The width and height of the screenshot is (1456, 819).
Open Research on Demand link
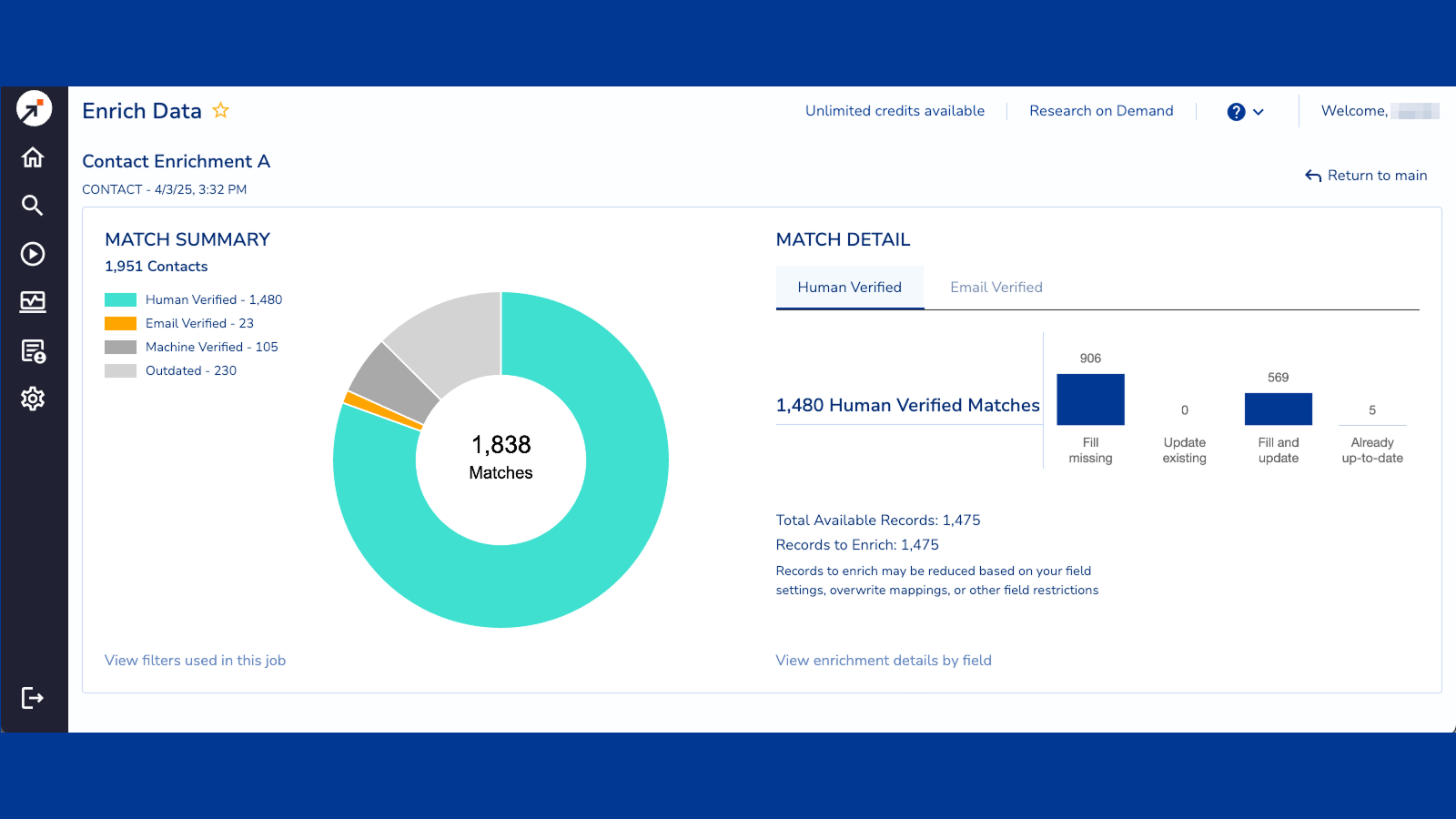[1101, 111]
